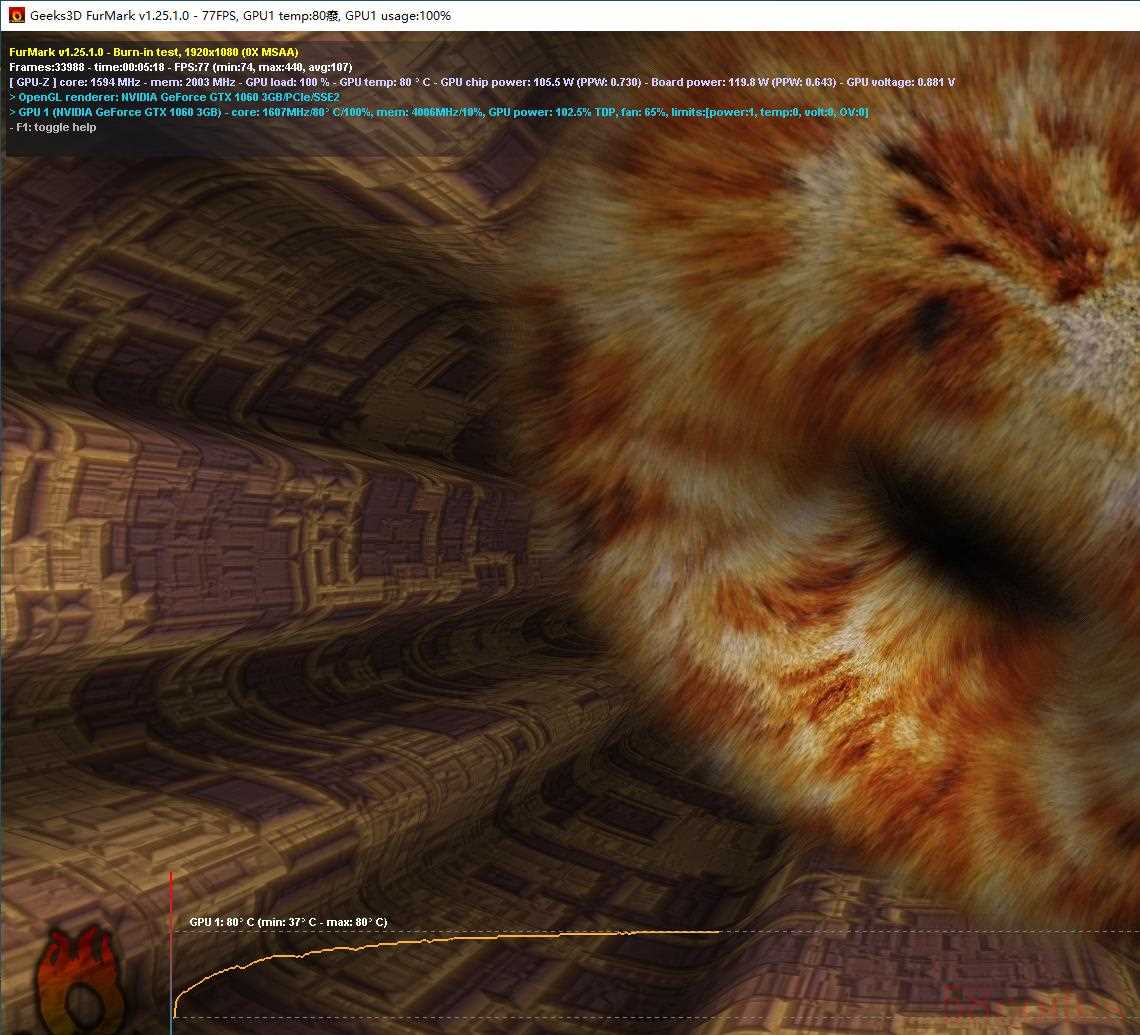Click the FurMark flame logo beside temperature graph
1140x1035 pixels.
pos(81,979)
